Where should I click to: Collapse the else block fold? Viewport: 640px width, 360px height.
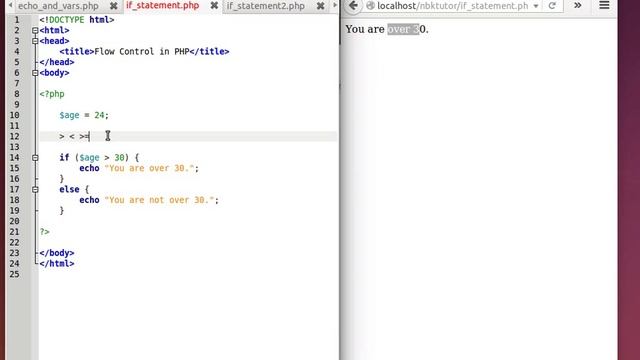35,190
